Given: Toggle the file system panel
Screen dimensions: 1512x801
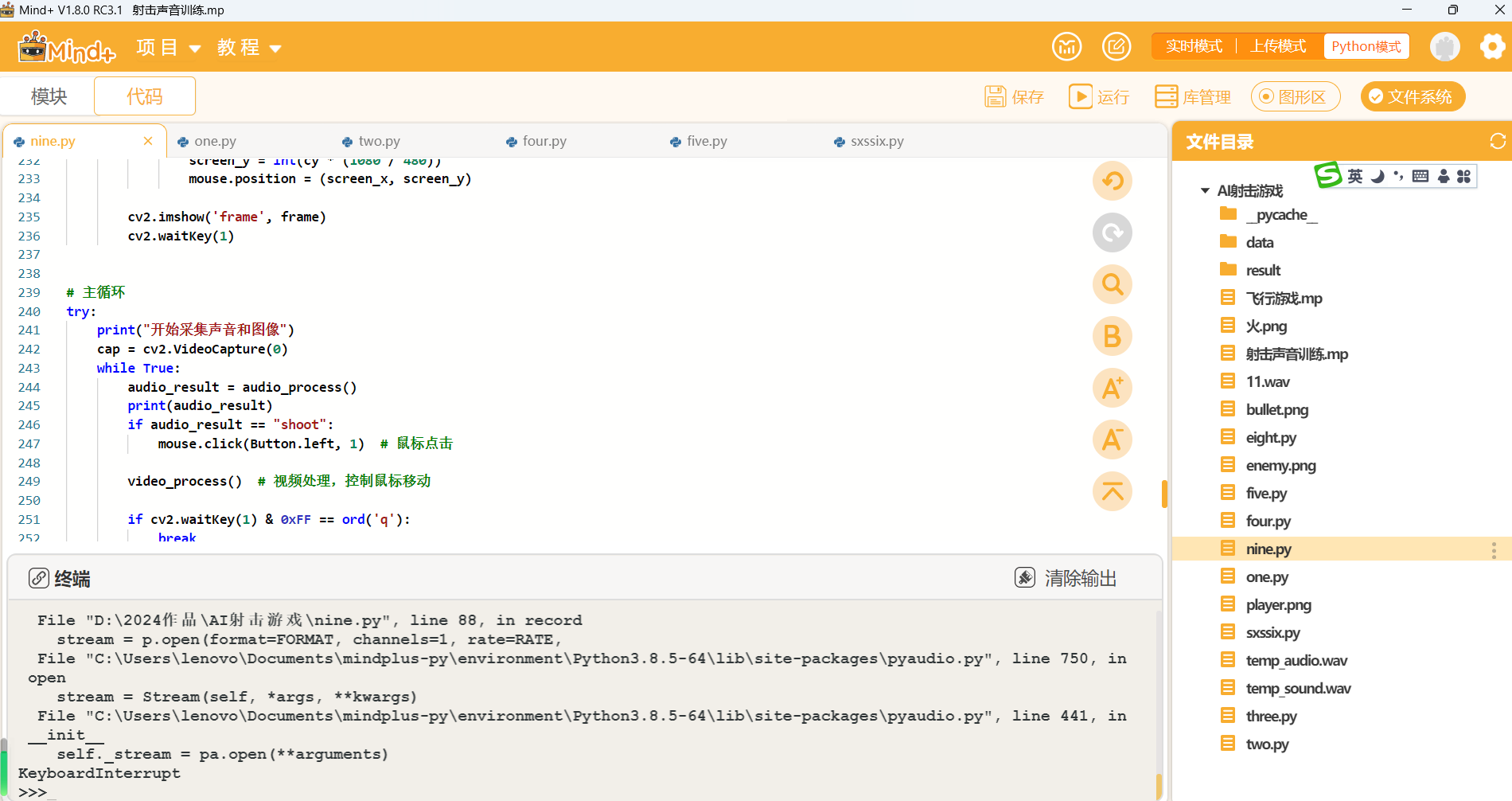Looking at the screenshot, I should point(1413,96).
